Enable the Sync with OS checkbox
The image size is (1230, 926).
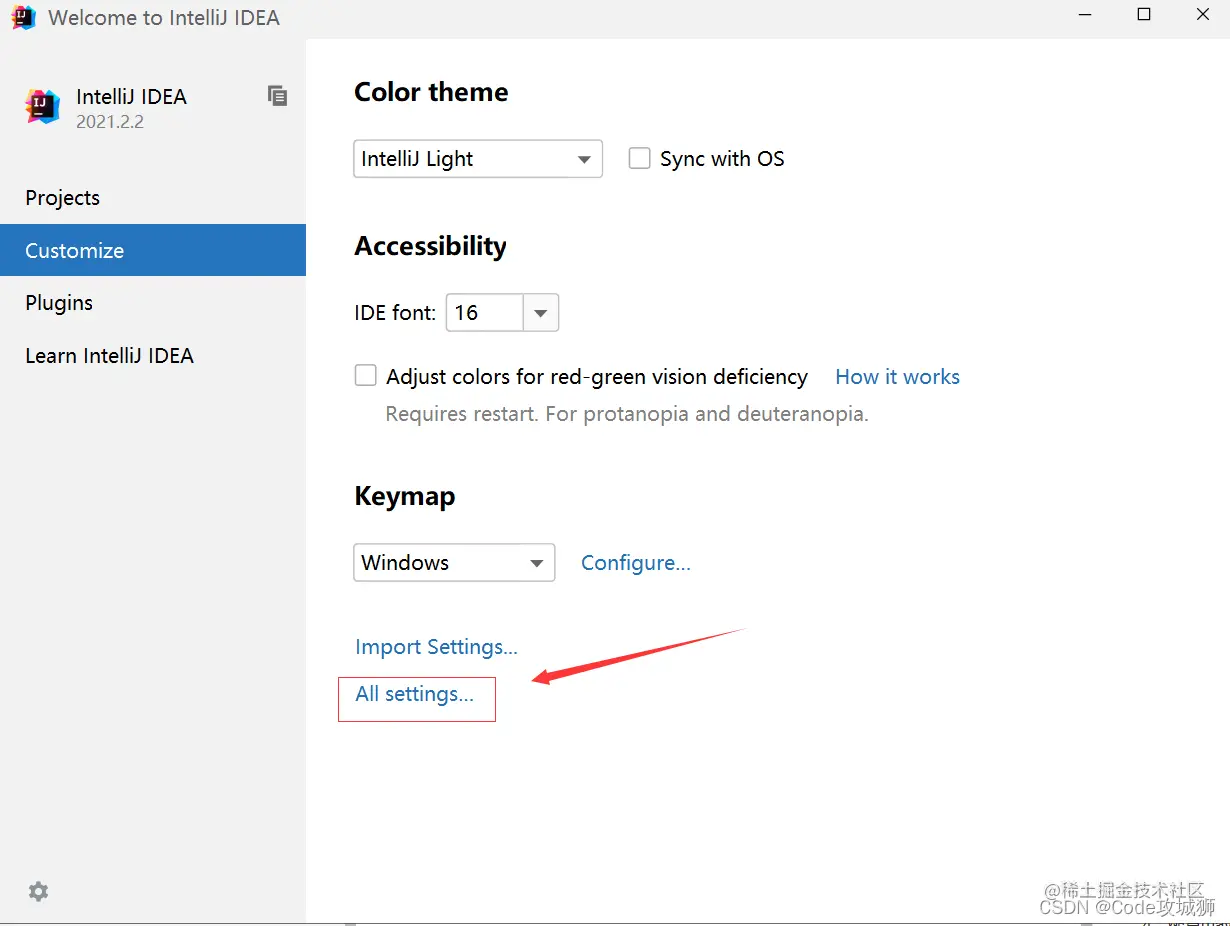(640, 158)
